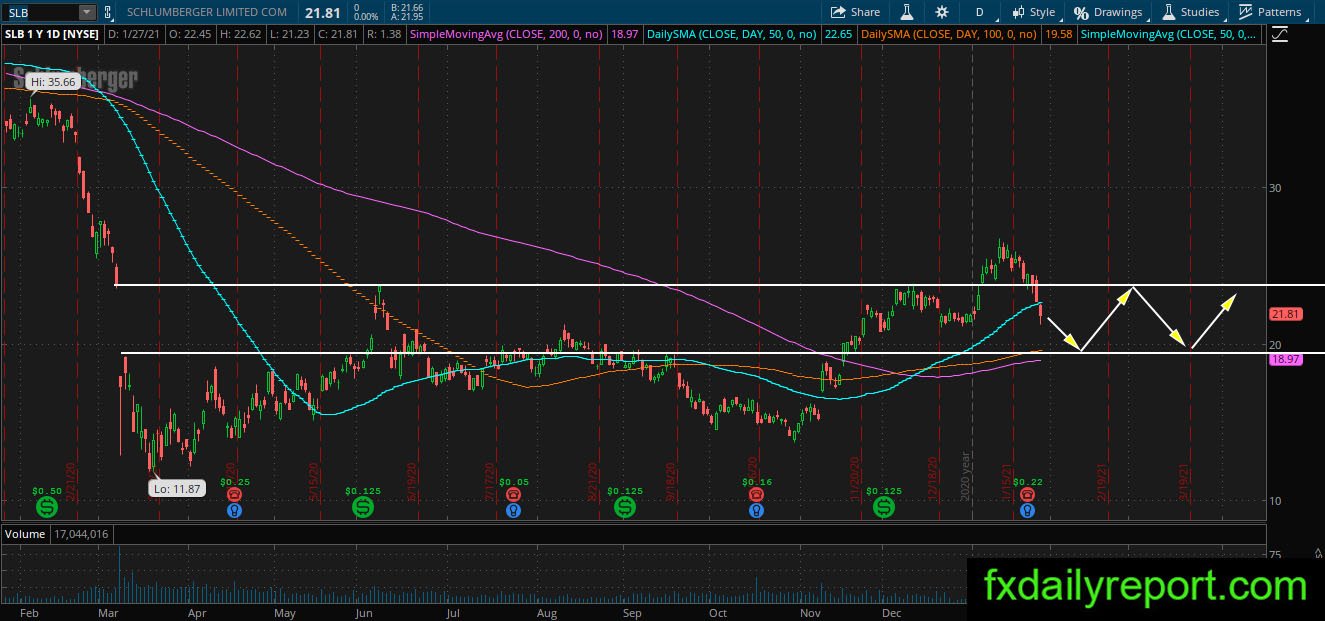
Task: Open the flask OnDemand icon
Action: coord(907,12)
